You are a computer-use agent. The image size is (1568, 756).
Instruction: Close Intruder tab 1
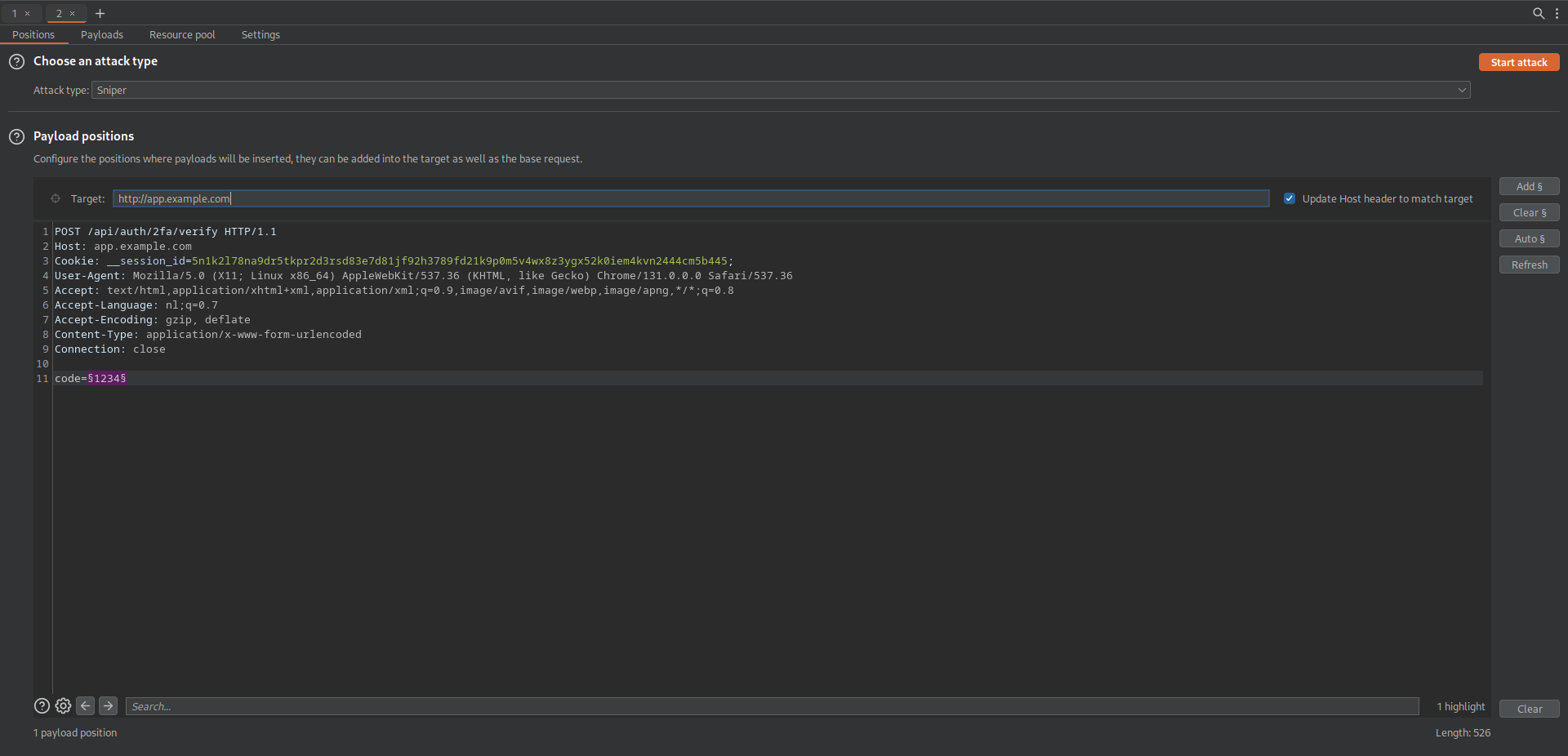pyautogui.click(x=27, y=13)
